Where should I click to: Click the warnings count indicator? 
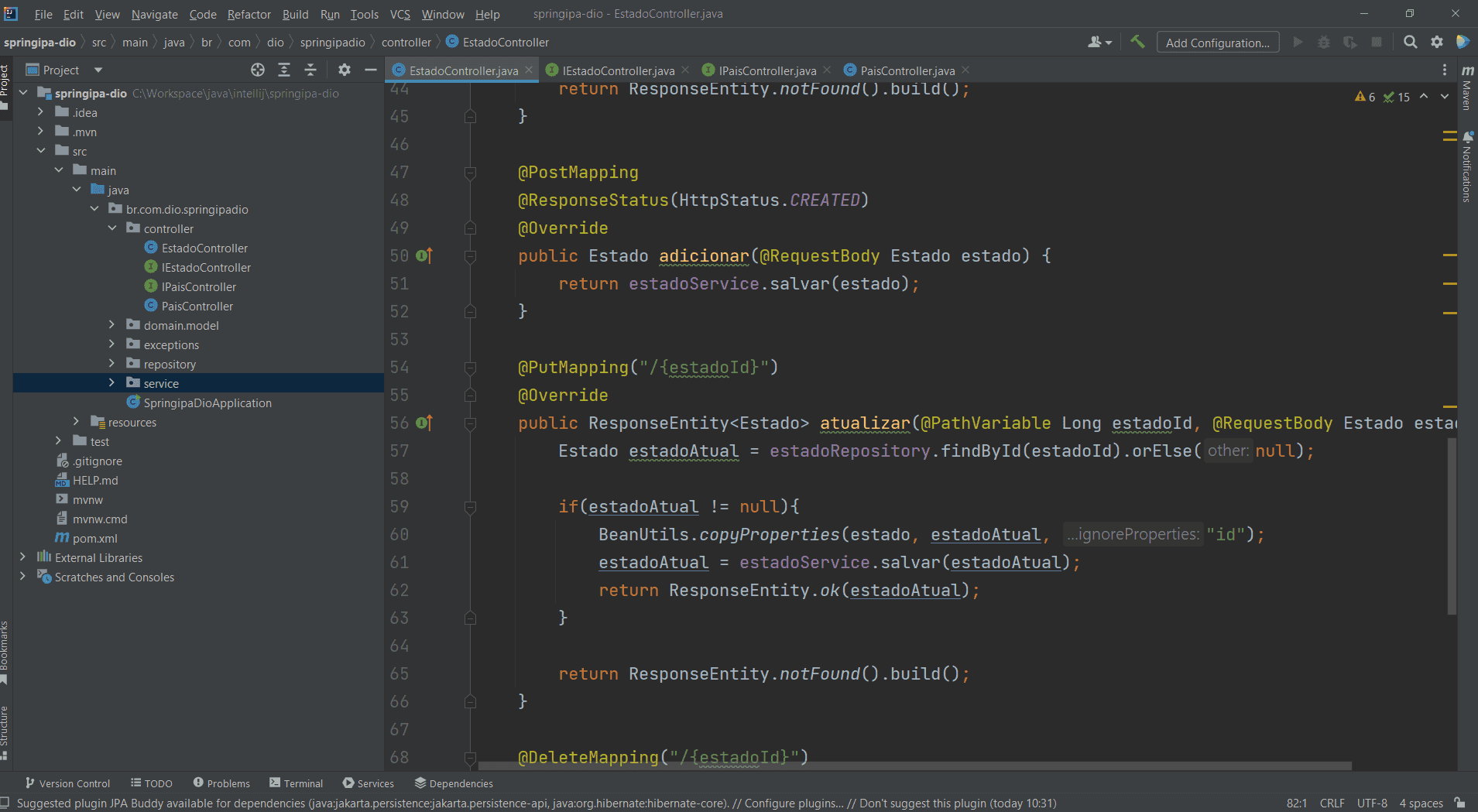coord(1365,97)
